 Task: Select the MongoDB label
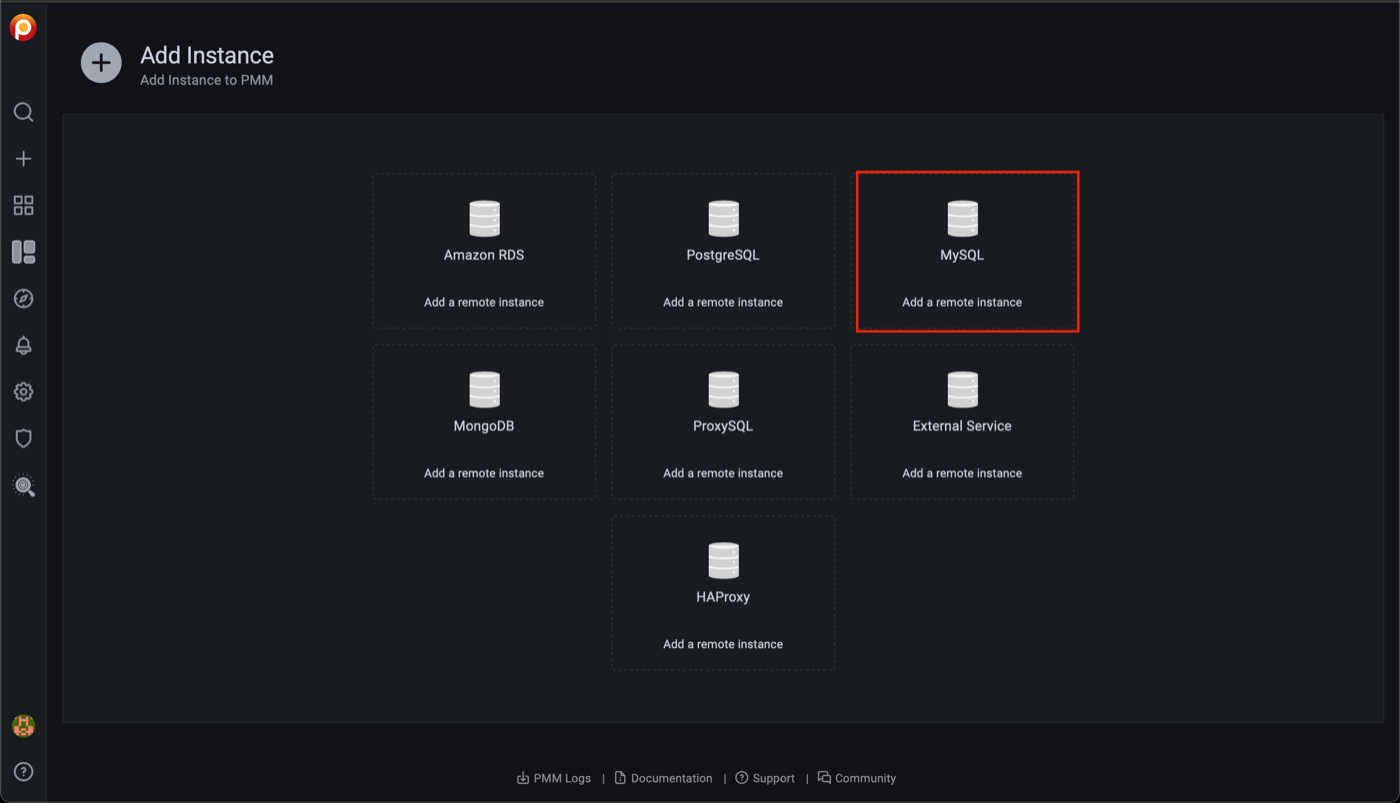click(x=484, y=426)
